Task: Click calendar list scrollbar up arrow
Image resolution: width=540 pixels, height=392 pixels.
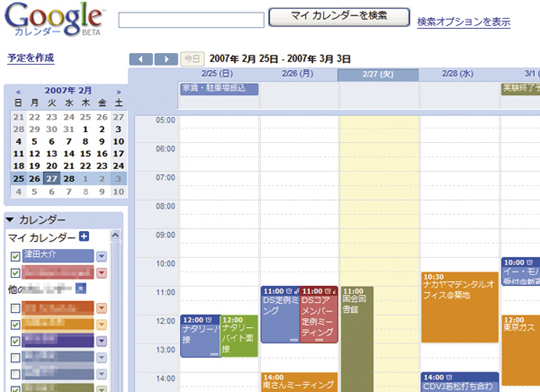Action: point(115,235)
